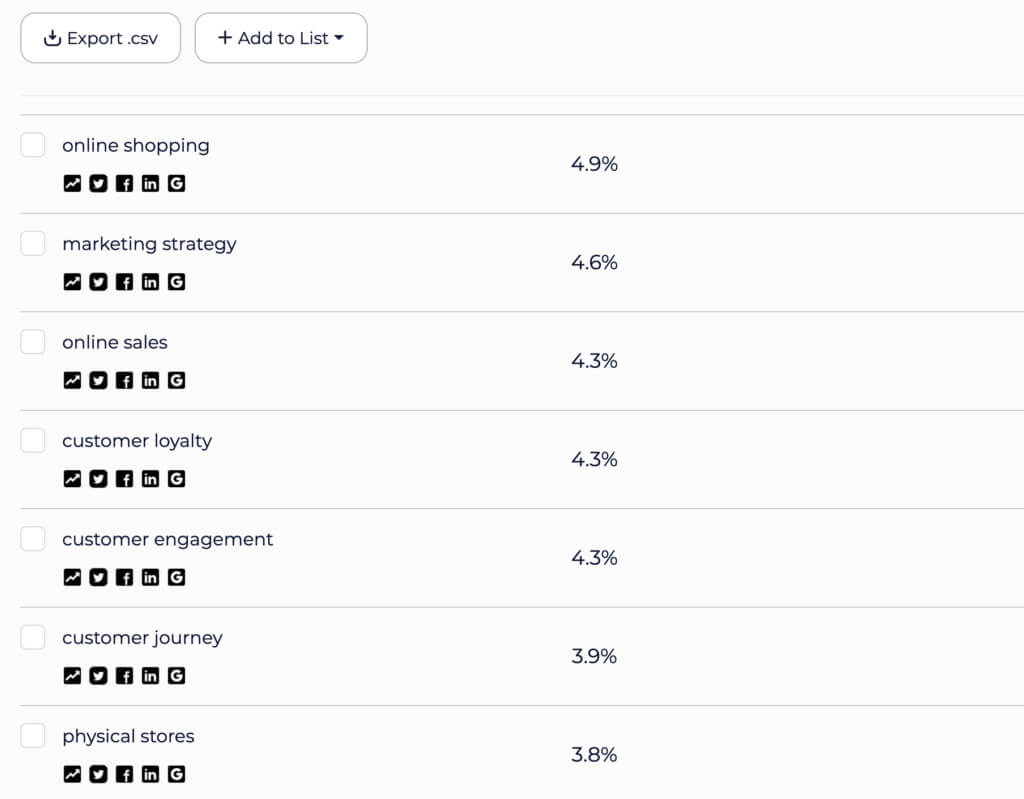The width and height of the screenshot is (1024, 799).
Task: Click the 4.9% value for online shopping
Action: 594,164
